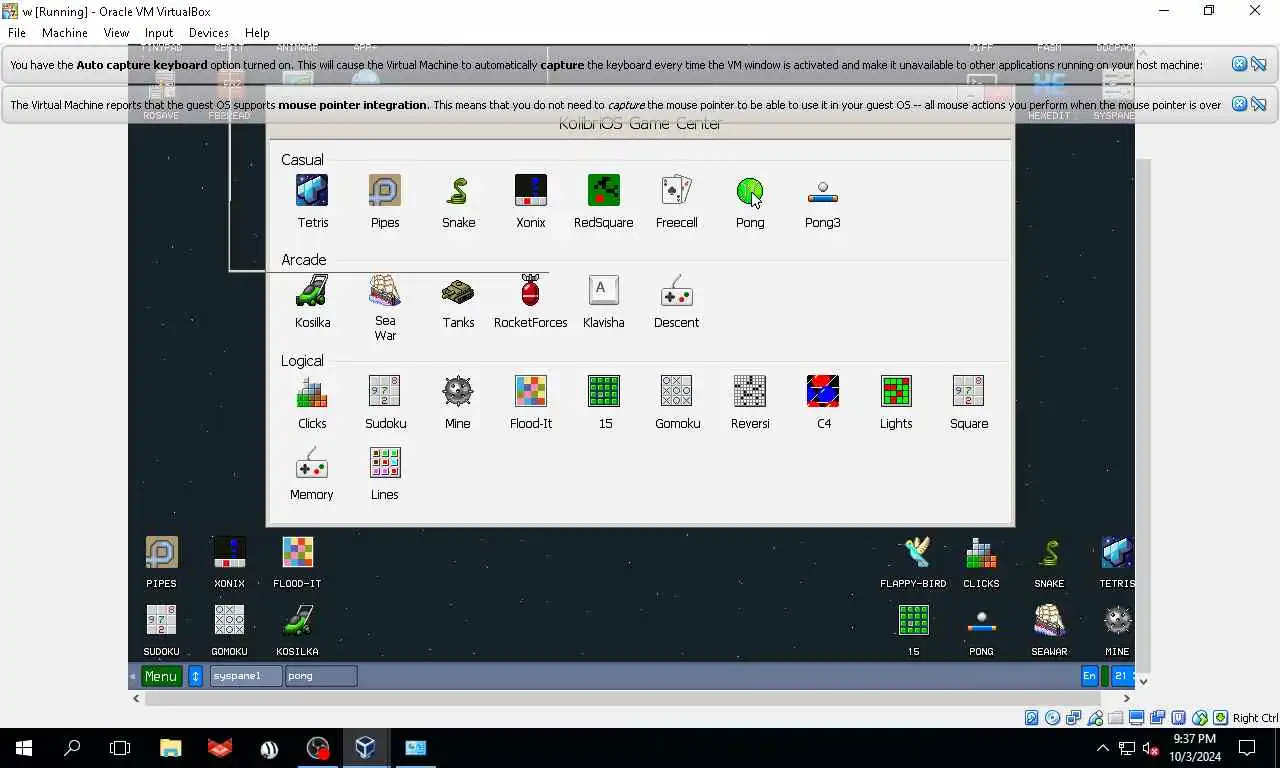The height and width of the screenshot is (768, 1280).
Task: Open the VirtualBox File menu
Action: point(17,33)
